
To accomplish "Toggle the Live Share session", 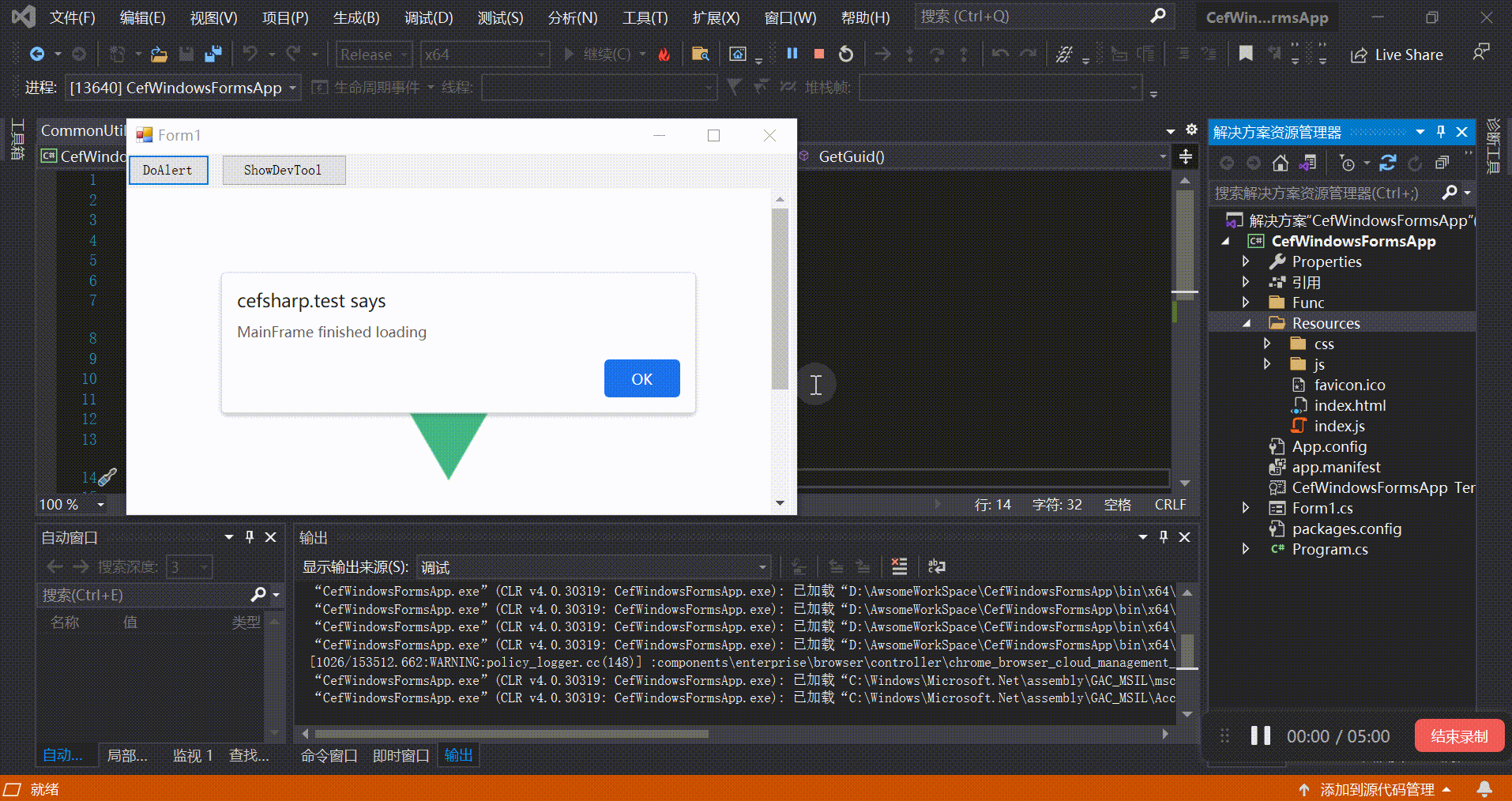I will 1397,55.
